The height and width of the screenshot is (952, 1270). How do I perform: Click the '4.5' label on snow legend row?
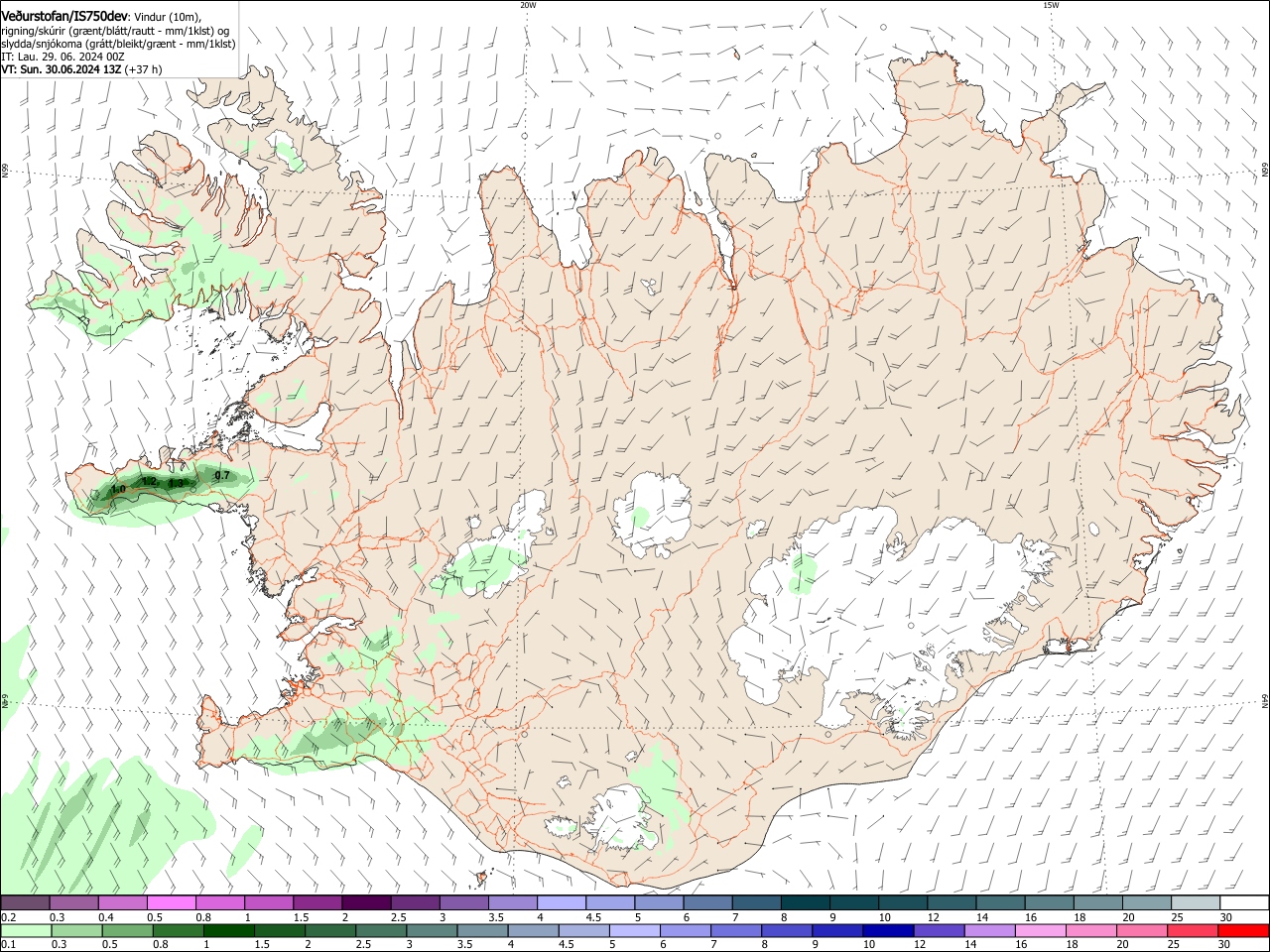coord(593,917)
